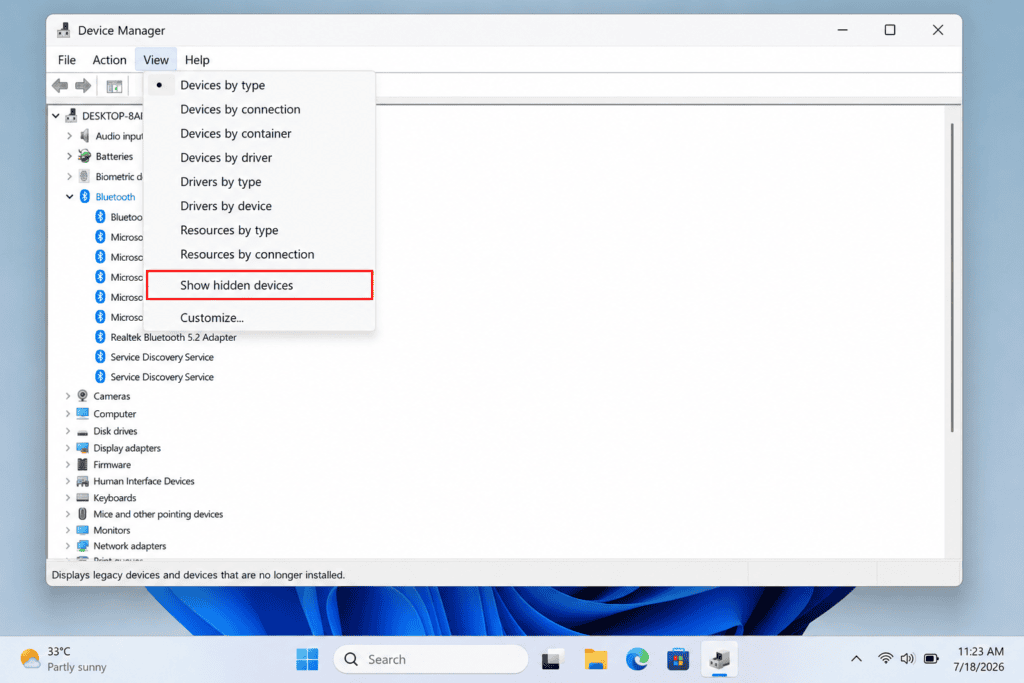1024x683 pixels.
Task: Click the Bluetooth category icon
Action: (84, 197)
